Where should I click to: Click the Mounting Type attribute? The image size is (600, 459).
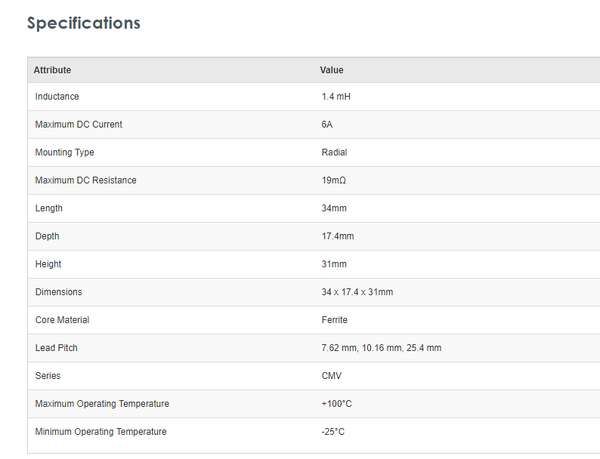click(x=65, y=152)
